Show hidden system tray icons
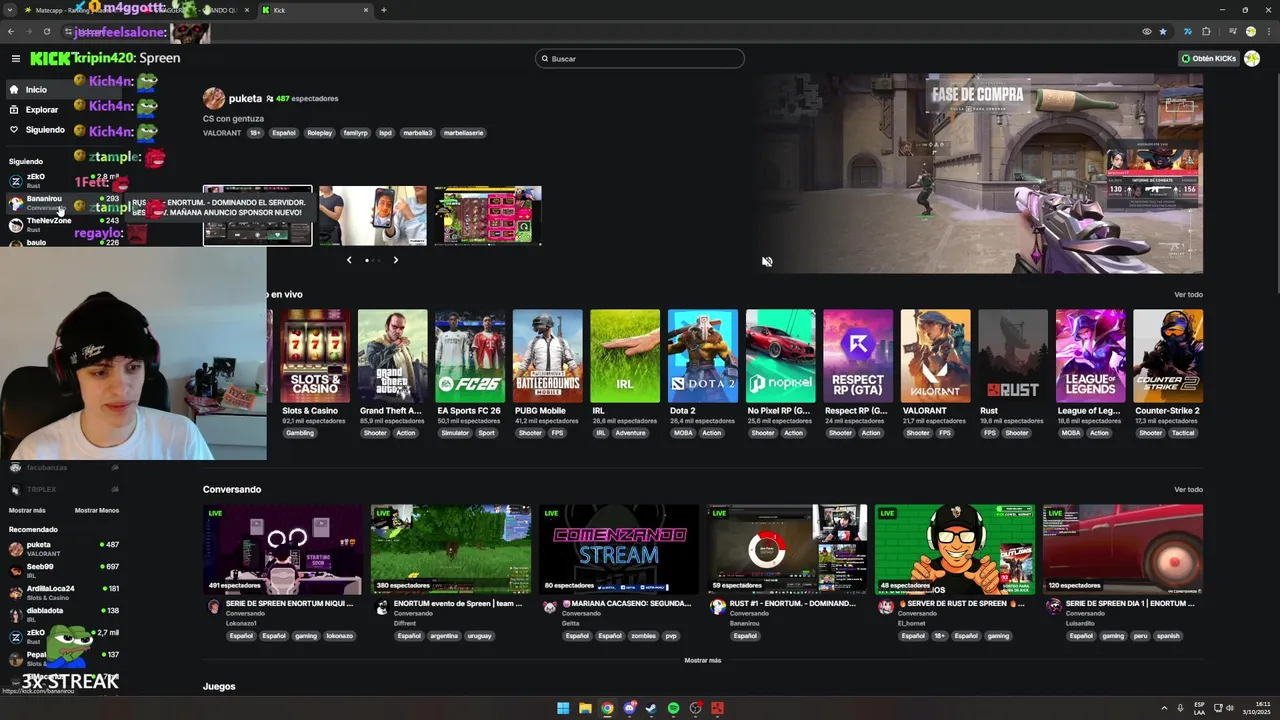The width and height of the screenshot is (1280, 720). click(1166, 708)
